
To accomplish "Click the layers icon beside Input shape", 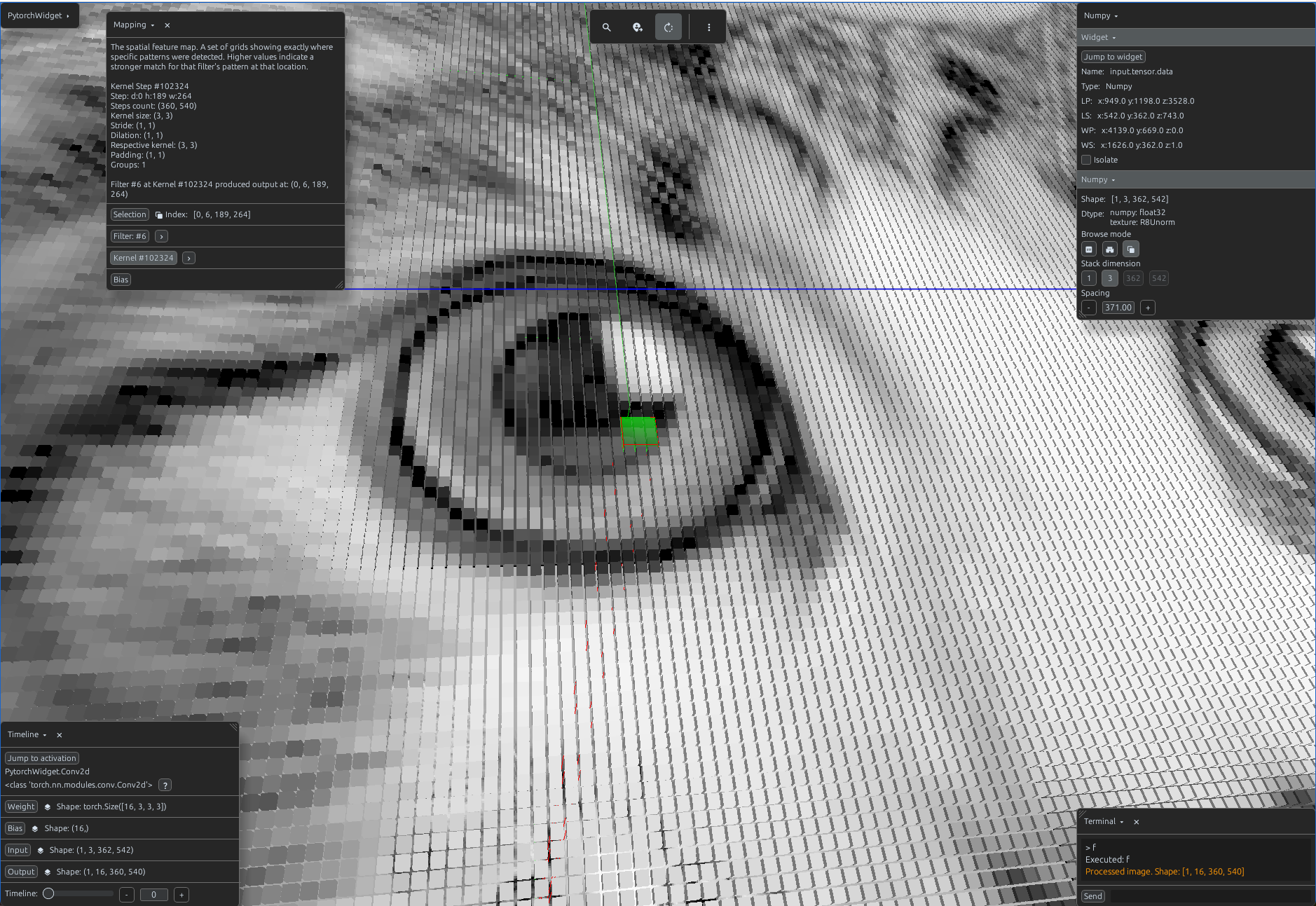I will [x=41, y=851].
